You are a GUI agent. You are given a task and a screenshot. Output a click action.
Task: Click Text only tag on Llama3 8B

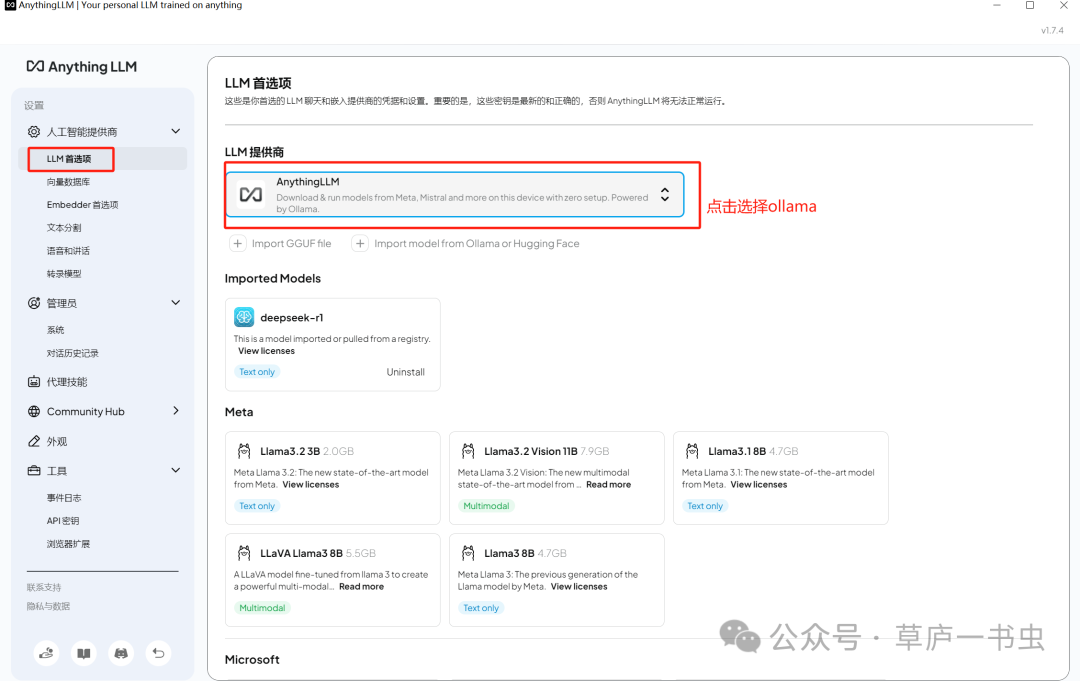click(481, 608)
